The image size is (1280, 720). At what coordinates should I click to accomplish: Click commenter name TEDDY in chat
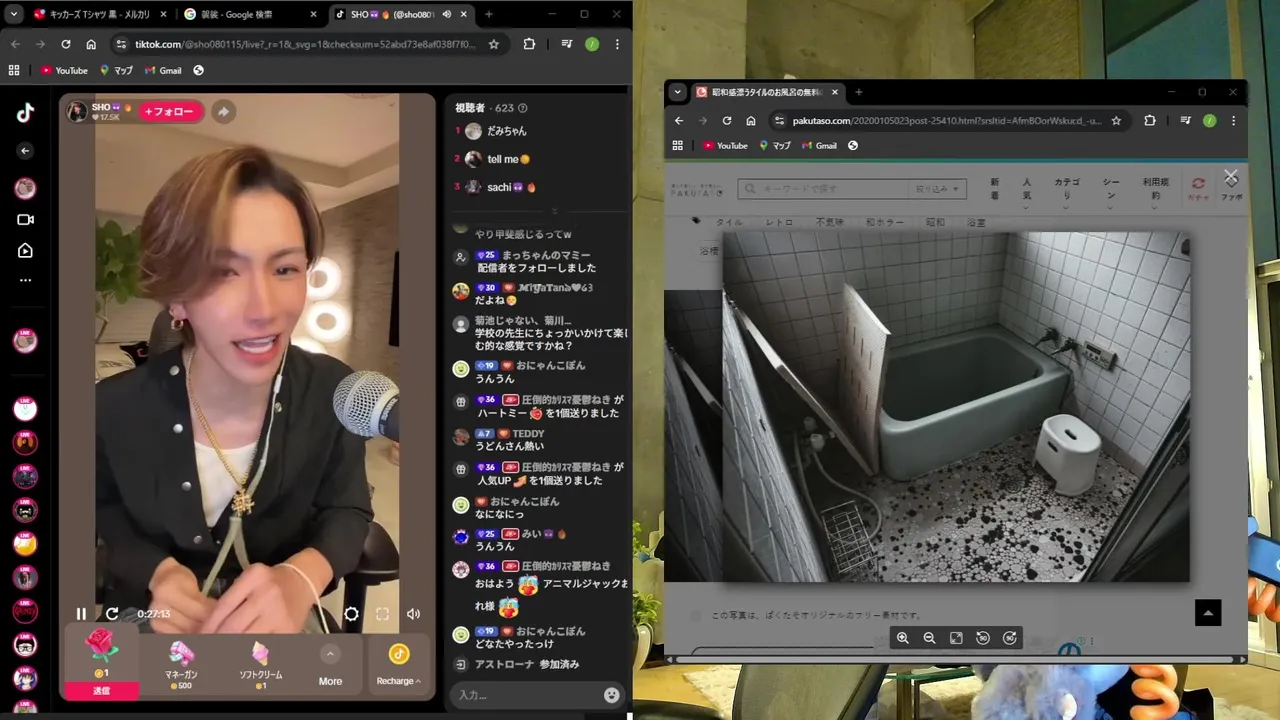(x=528, y=434)
